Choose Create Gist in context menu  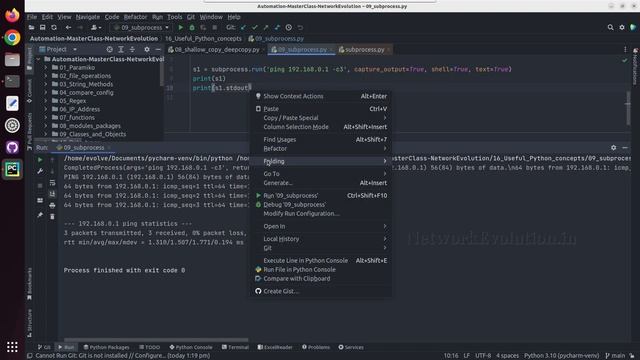tap(321, 291)
